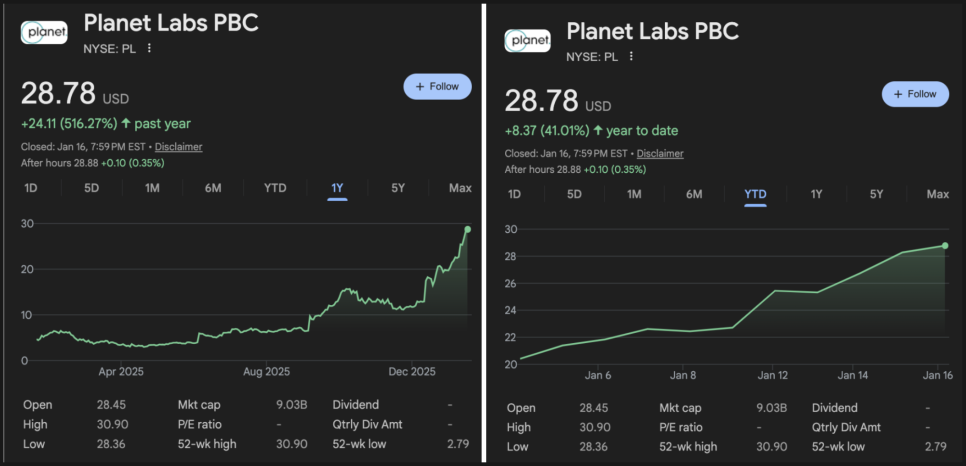
Task: Open three-dot menu beside left NYSE: PL
Action: [150, 48]
